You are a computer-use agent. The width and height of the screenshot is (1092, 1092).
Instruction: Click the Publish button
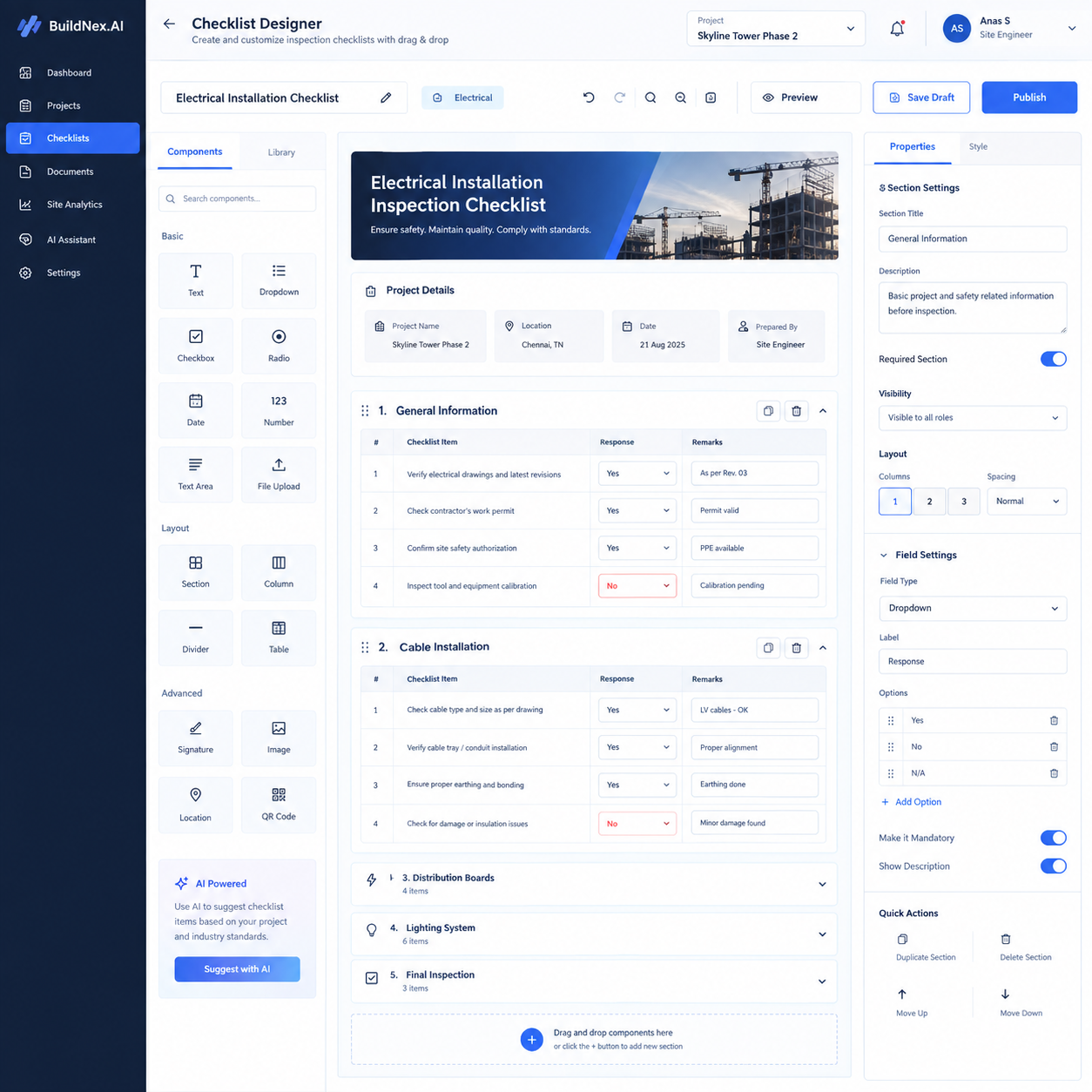click(x=1029, y=98)
